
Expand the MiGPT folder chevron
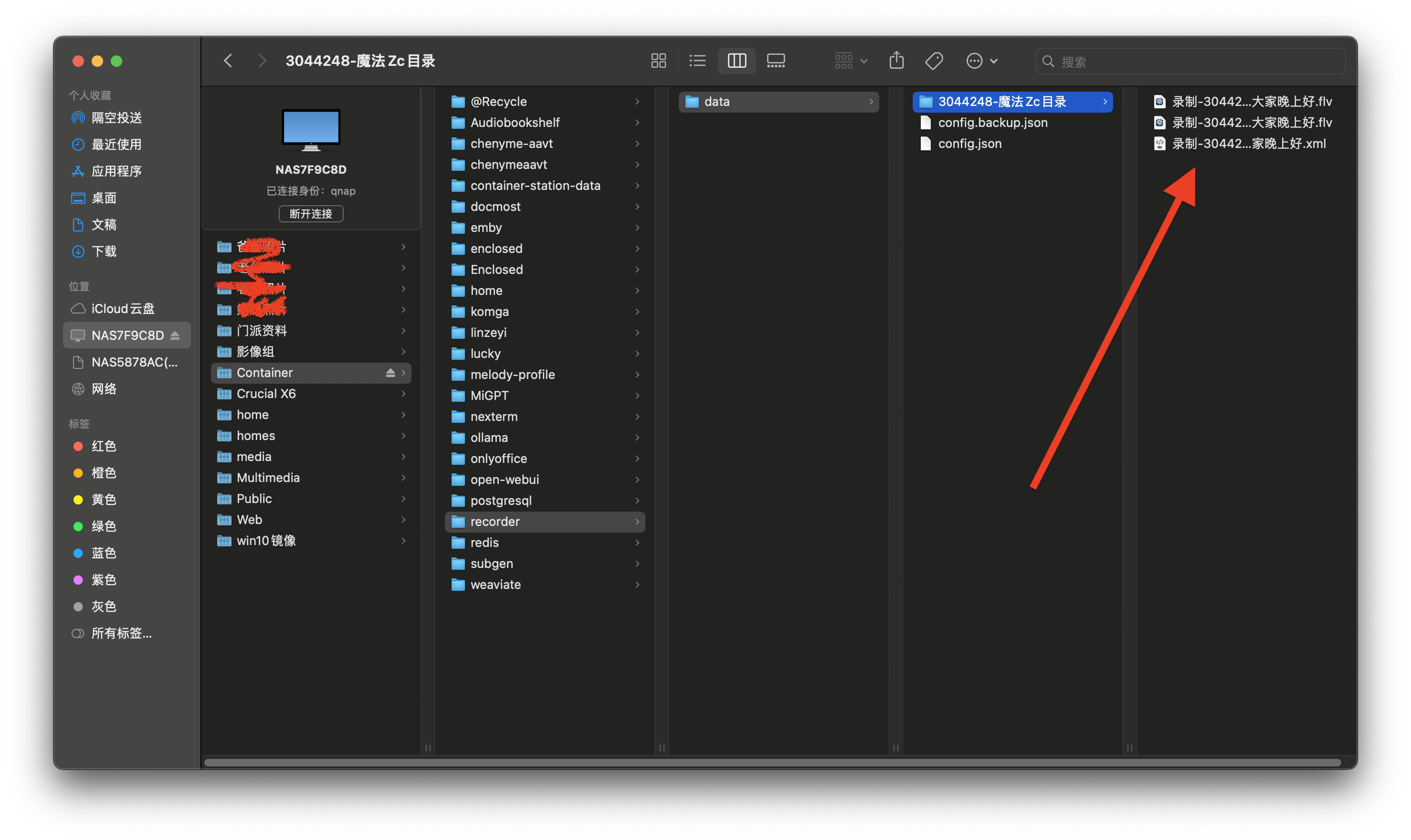pos(637,396)
